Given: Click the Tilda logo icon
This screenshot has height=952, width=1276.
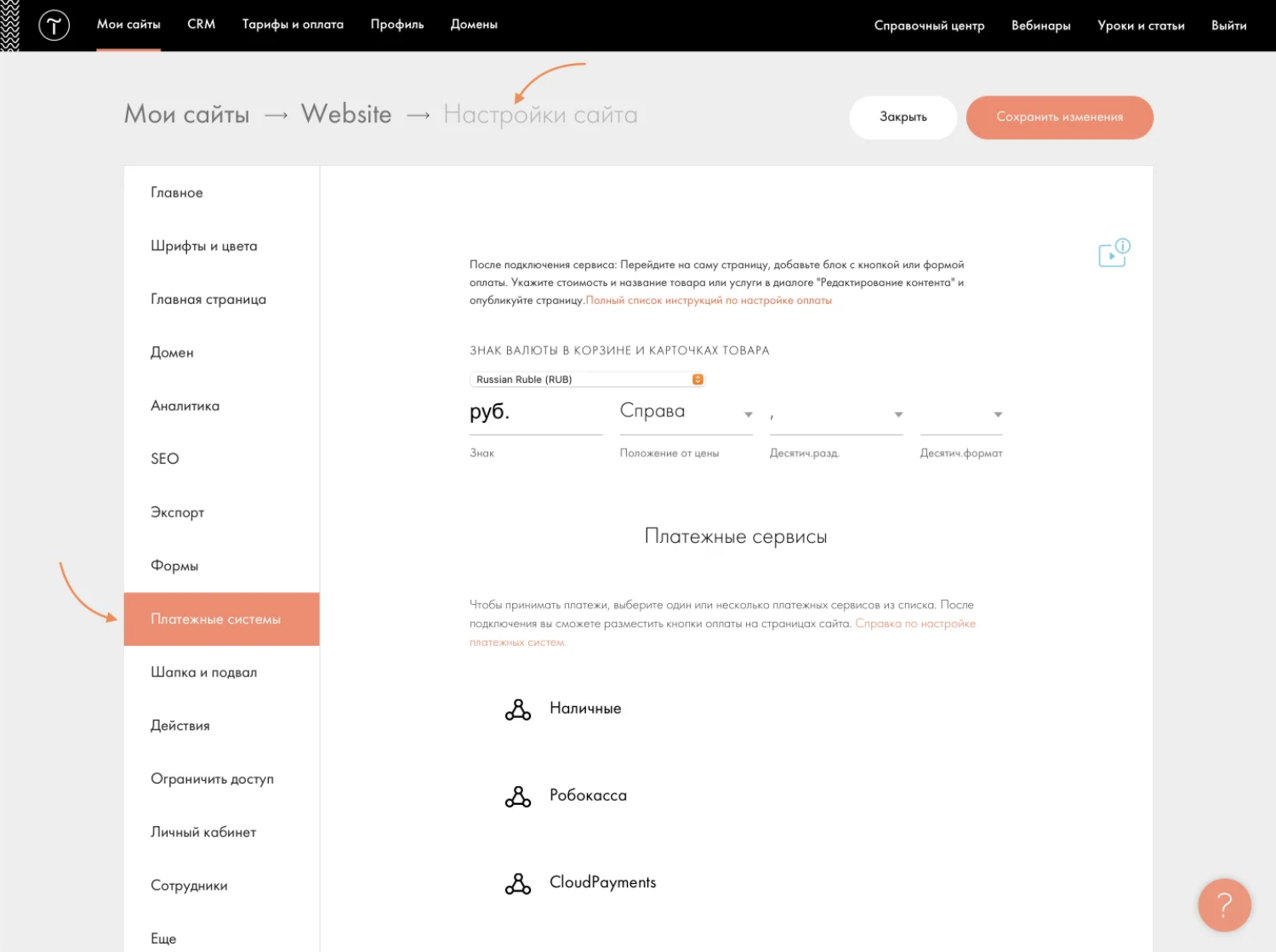Looking at the screenshot, I should 54,26.
